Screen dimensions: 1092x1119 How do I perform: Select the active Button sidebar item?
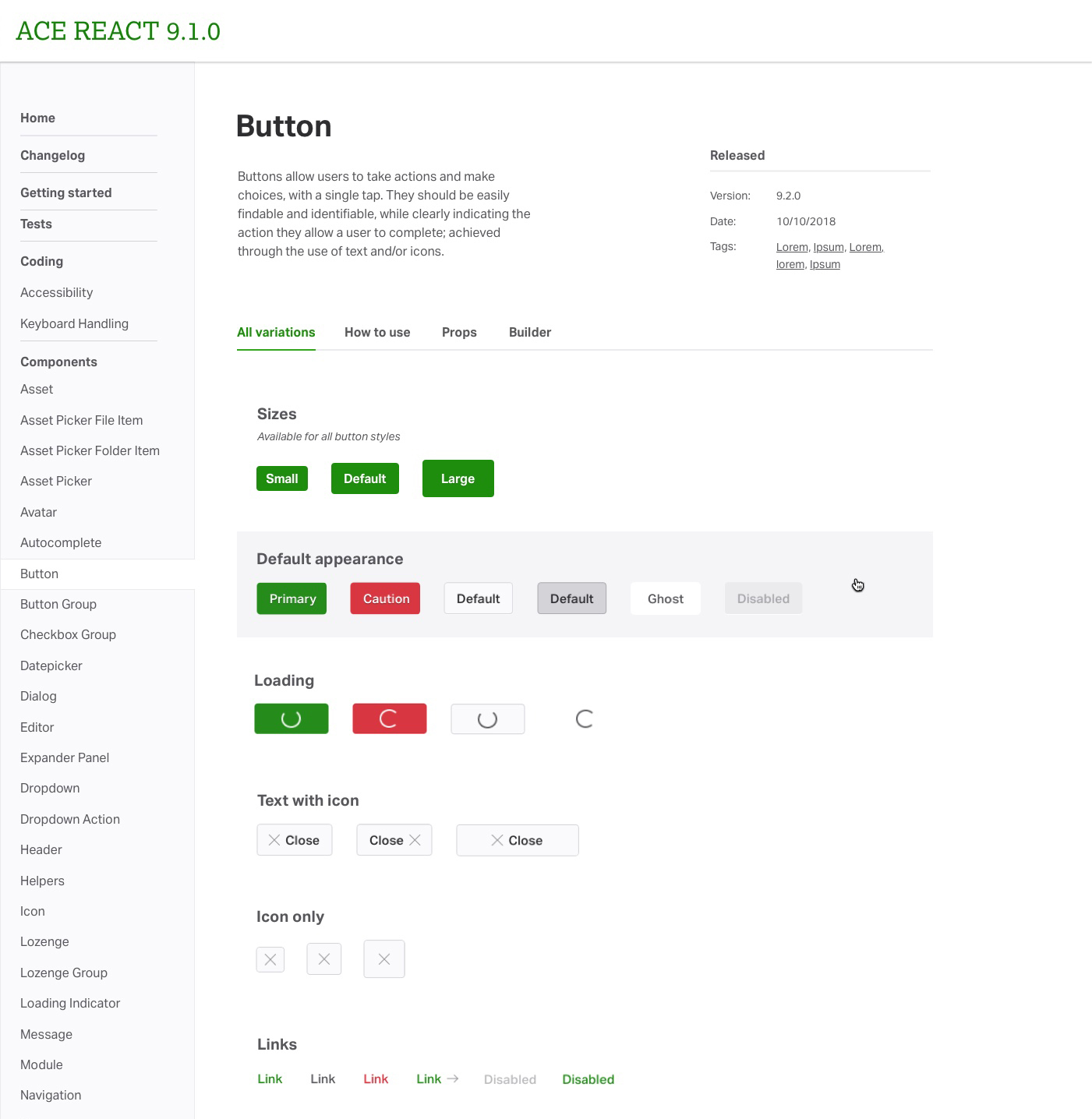97,574
